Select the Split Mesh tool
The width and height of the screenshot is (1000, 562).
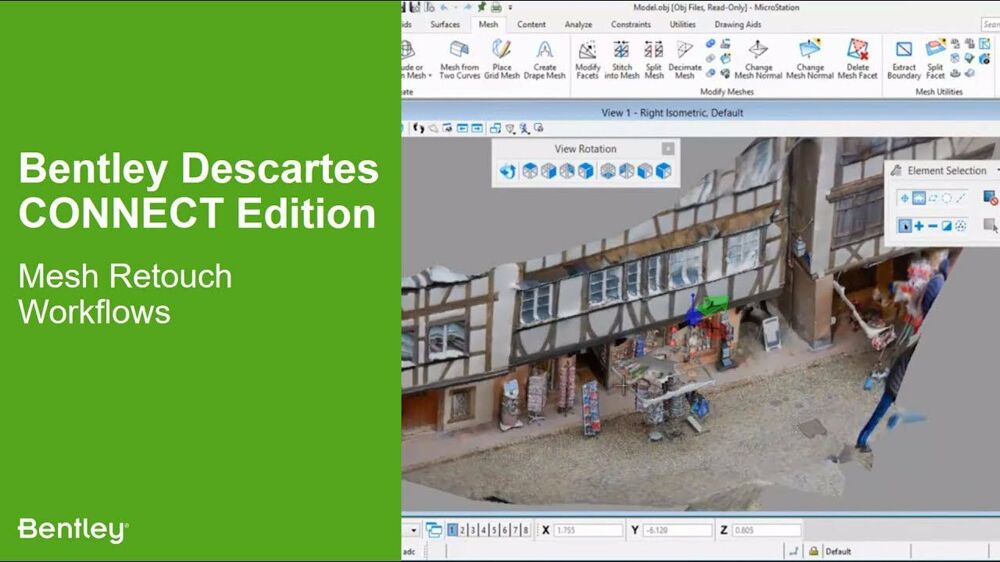click(654, 59)
